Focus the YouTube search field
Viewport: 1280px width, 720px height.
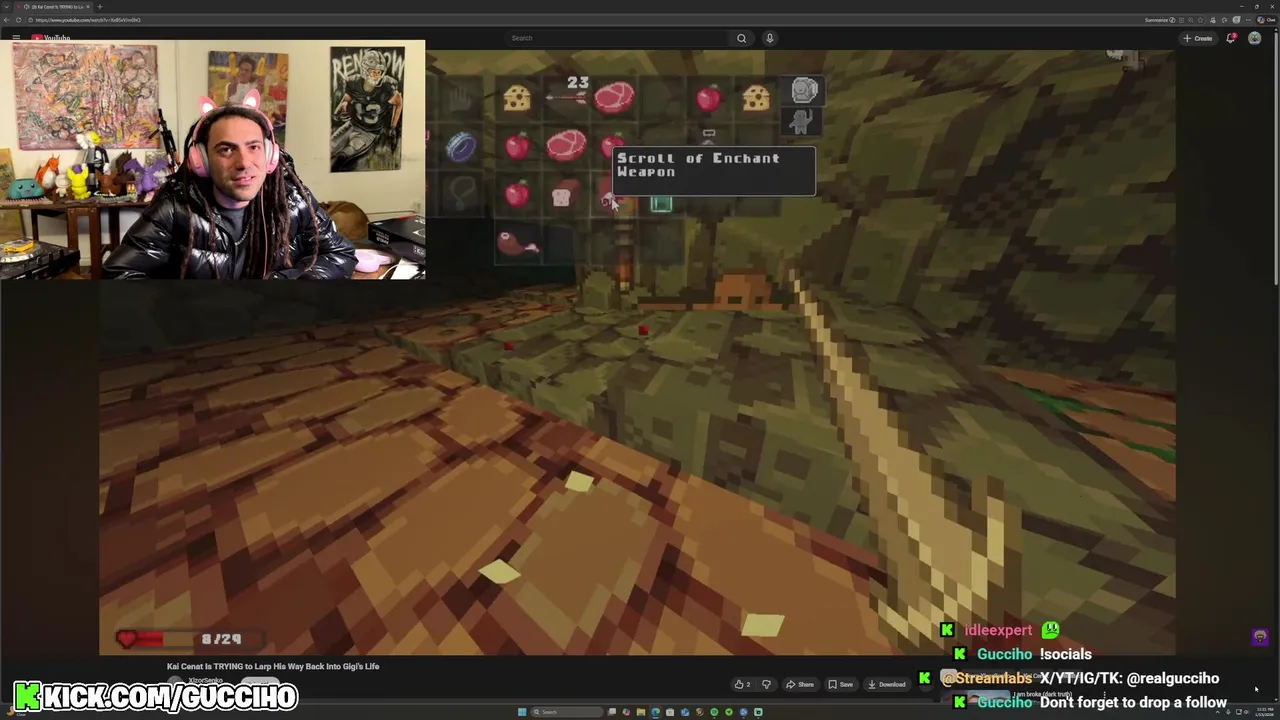[617, 38]
